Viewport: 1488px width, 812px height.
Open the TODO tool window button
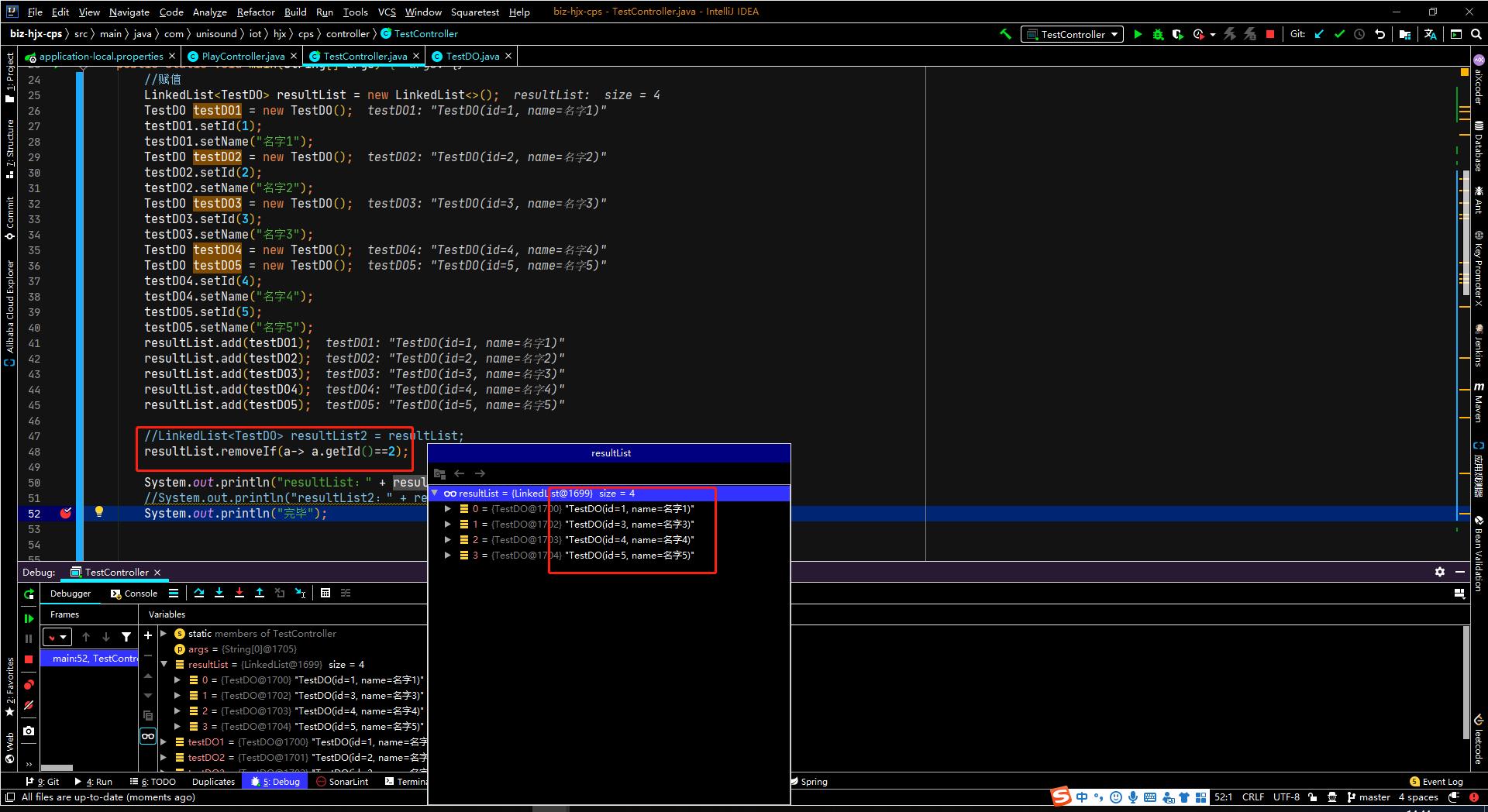(153, 781)
